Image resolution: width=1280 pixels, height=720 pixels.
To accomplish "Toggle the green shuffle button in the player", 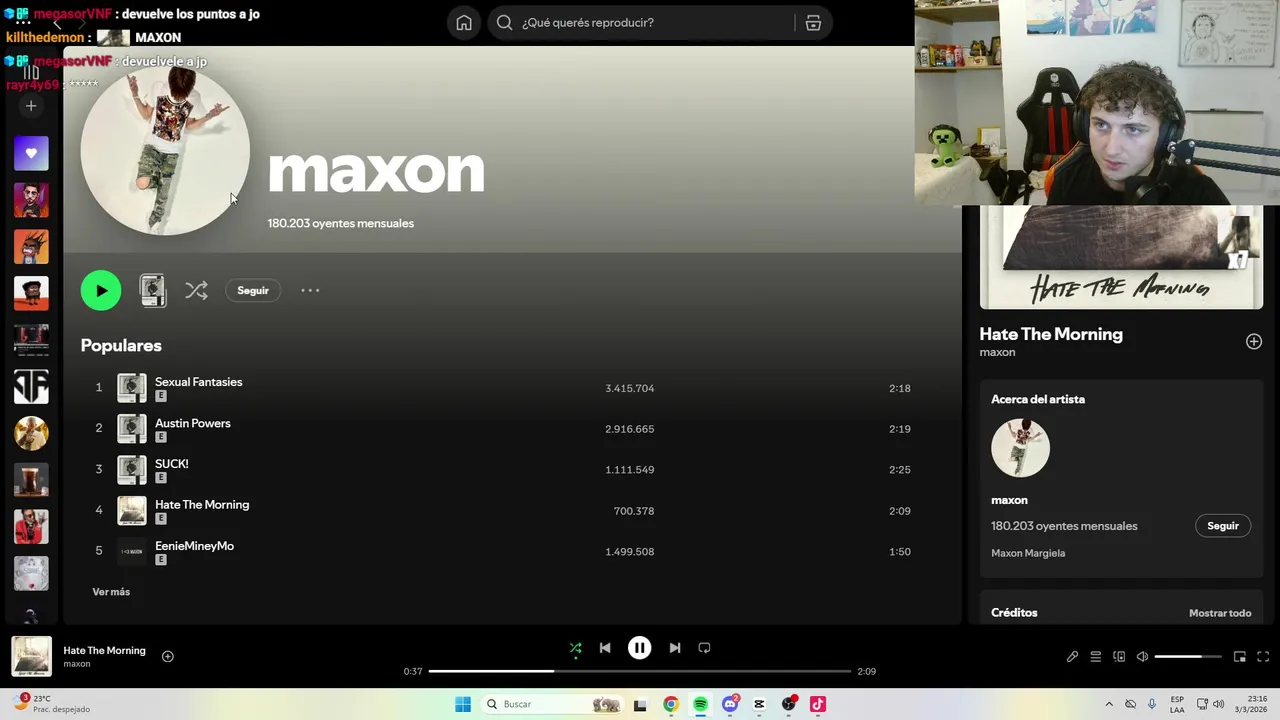I will point(575,648).
